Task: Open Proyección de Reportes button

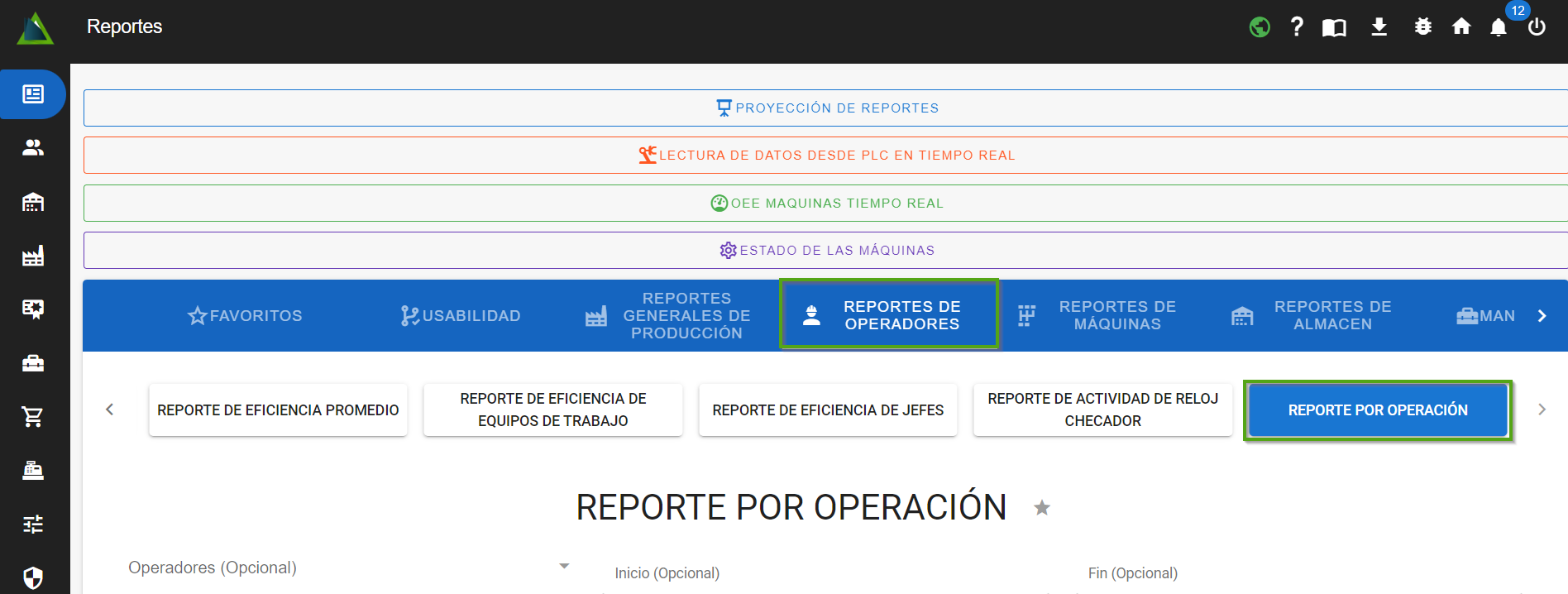Action: (827, 108)
